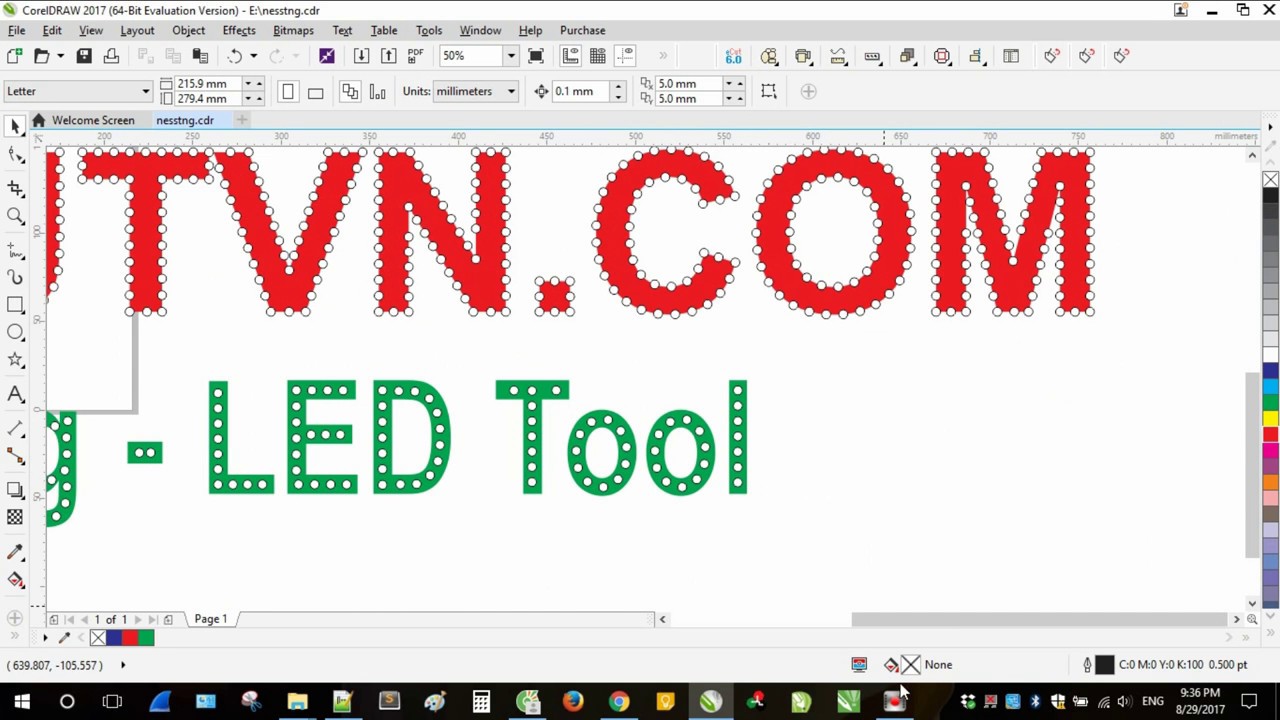1280x720 pixels.
Task: Expand the standard toolbar overflow chevron
Action: point(662,56)
